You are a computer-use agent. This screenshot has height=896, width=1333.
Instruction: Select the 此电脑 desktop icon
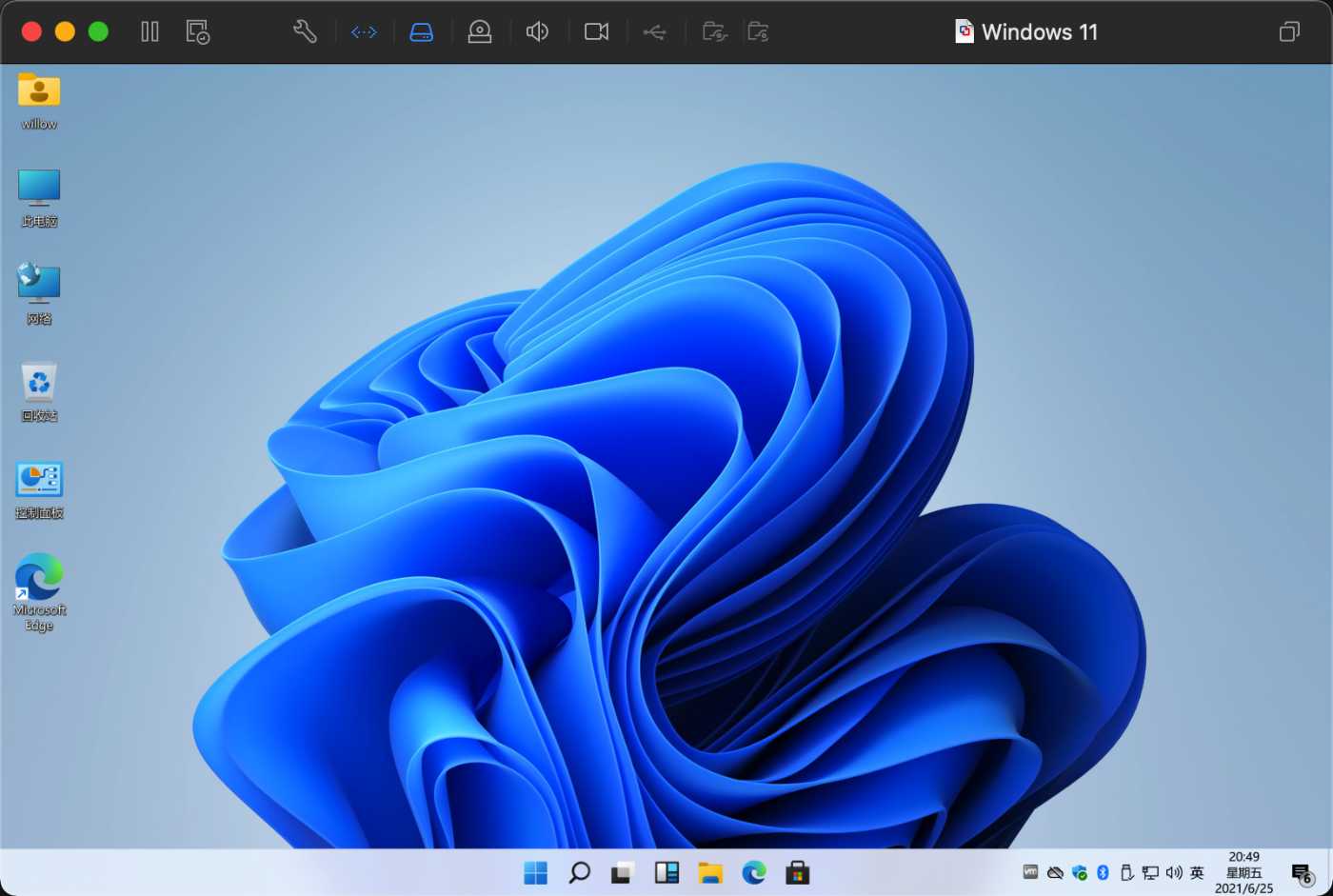[x=39, y=198]
